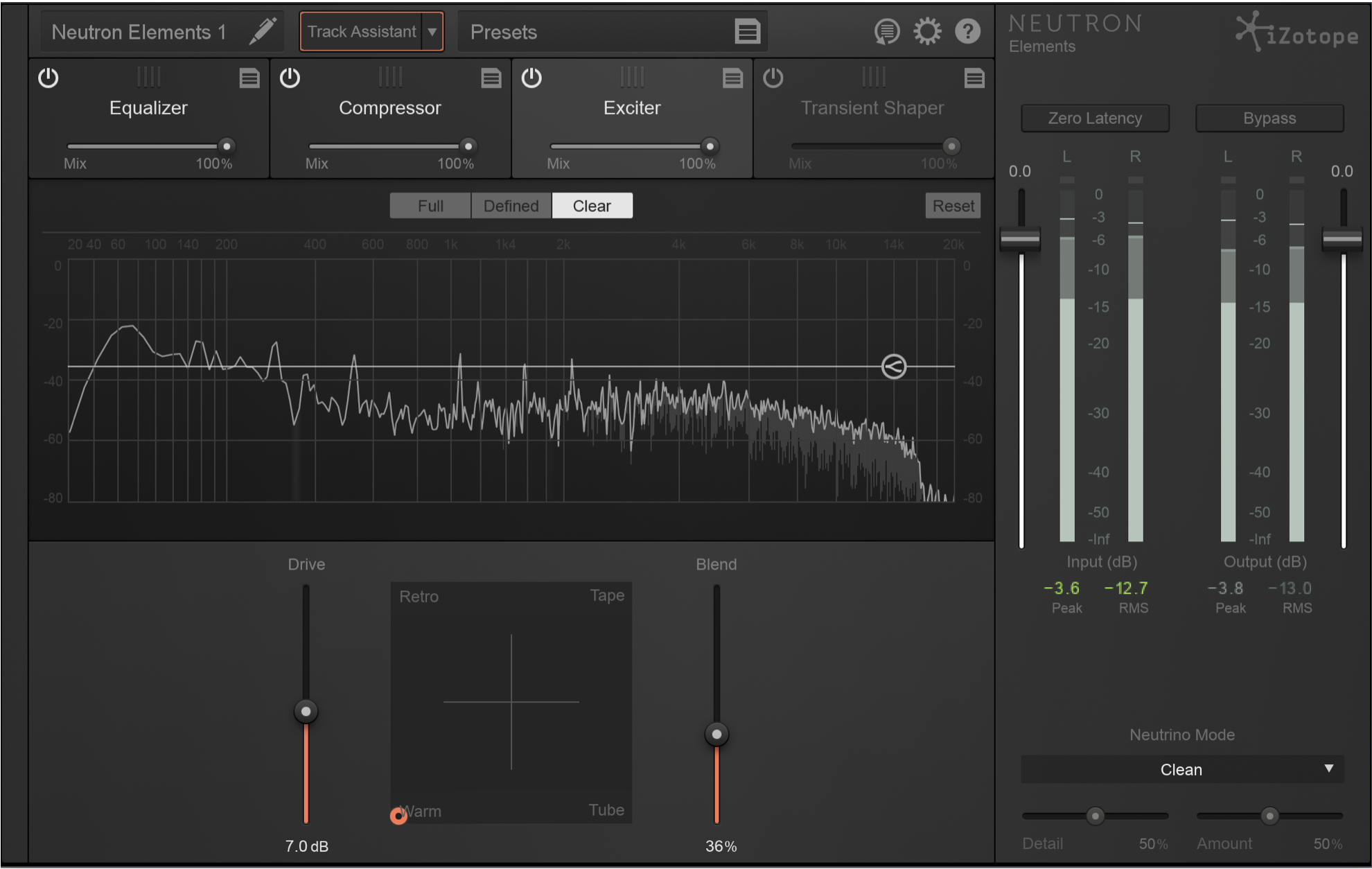Screen dimensions: 1372x869
Task: Click the Neutrino Amount slider handle
Action: [1269, 816]
